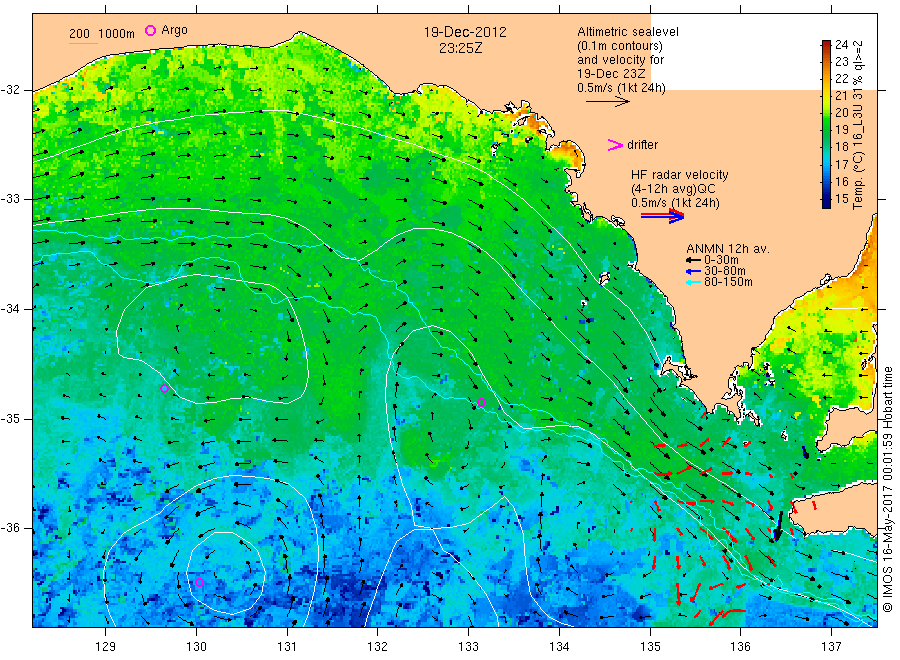The width and height of the screenshot is (900, 660).
Task: Click the longitude tick label 133
Action: pyautogui.click(x=468, y=647)
